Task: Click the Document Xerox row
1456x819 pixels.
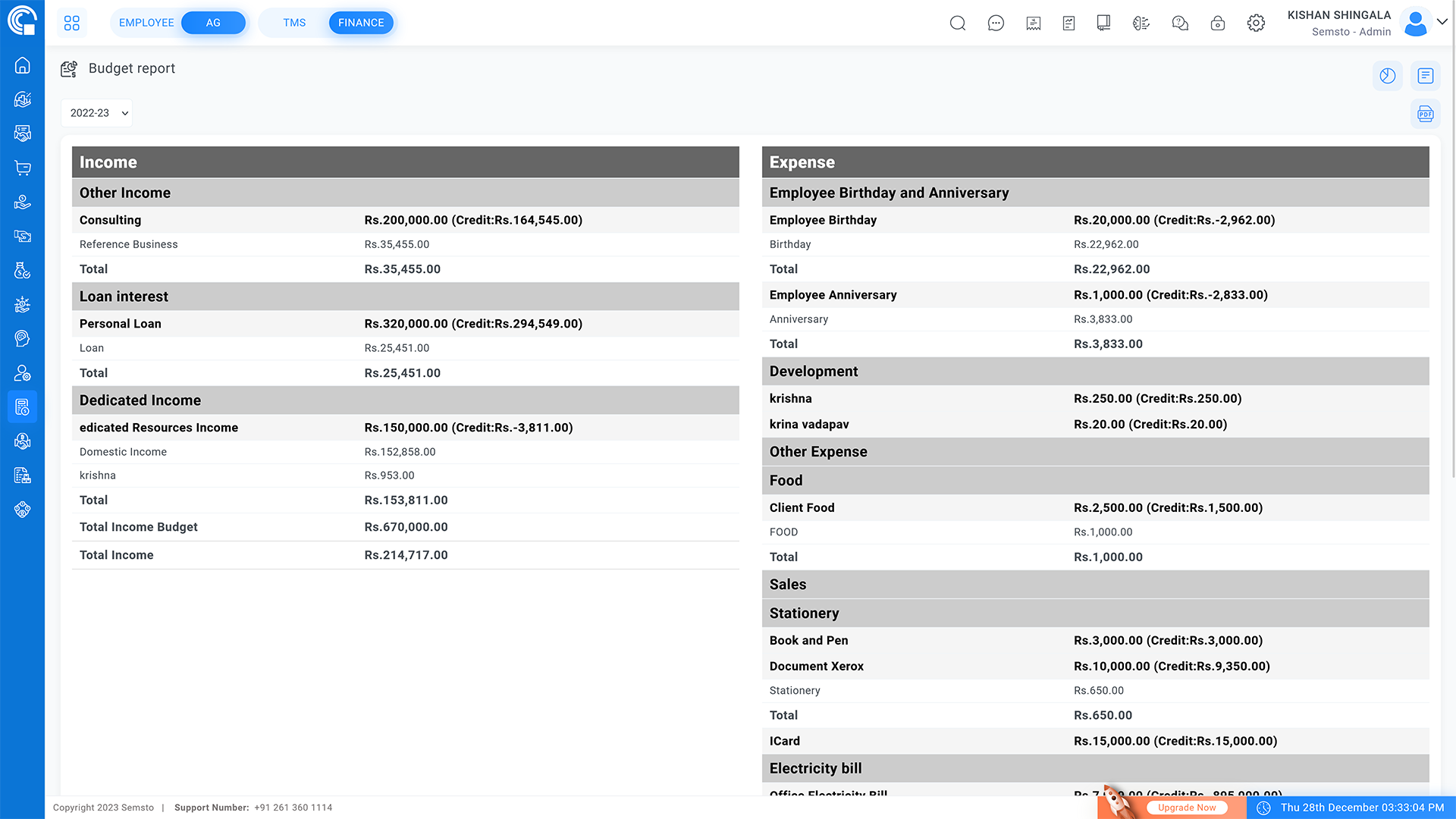Action: click(x=1096, y=667)
